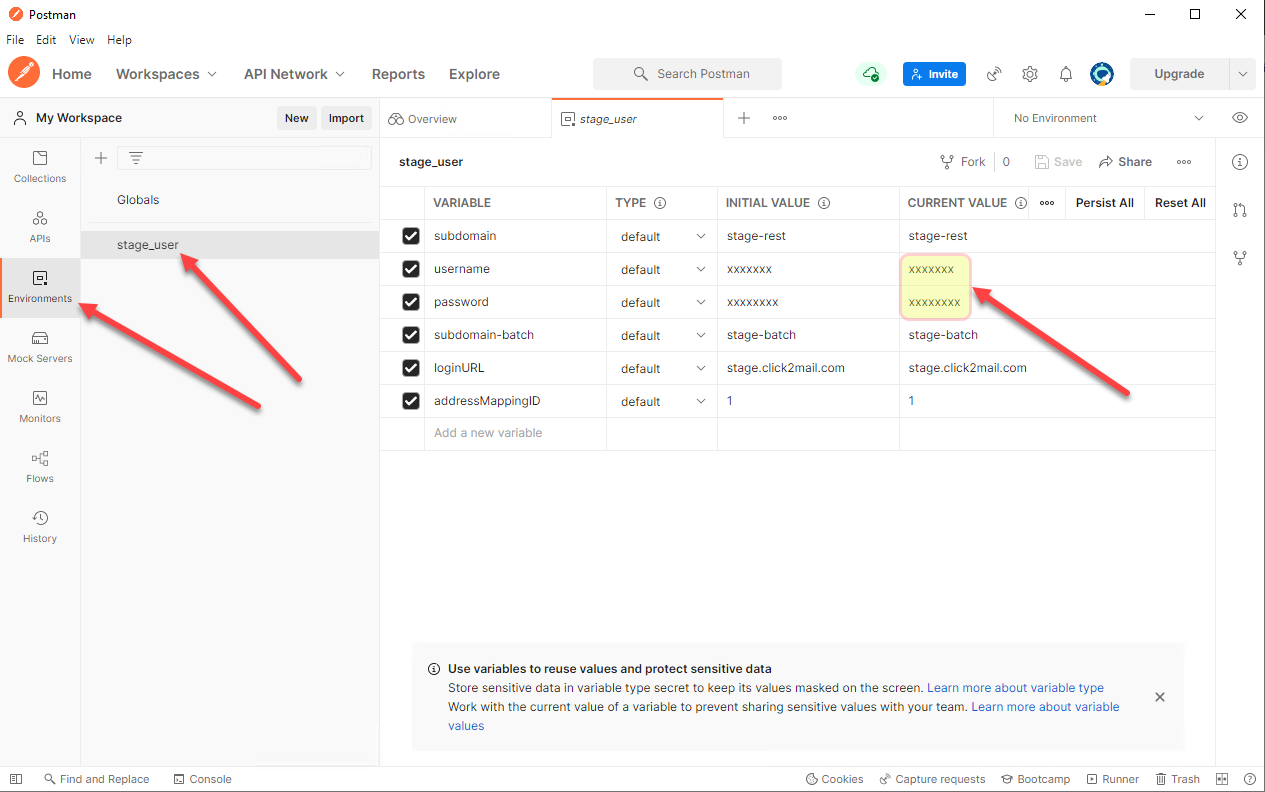This screenshot has width=1265, height=792.
Task: Open the Upgrade dropdown arrow
Action: pos(1242,74)
